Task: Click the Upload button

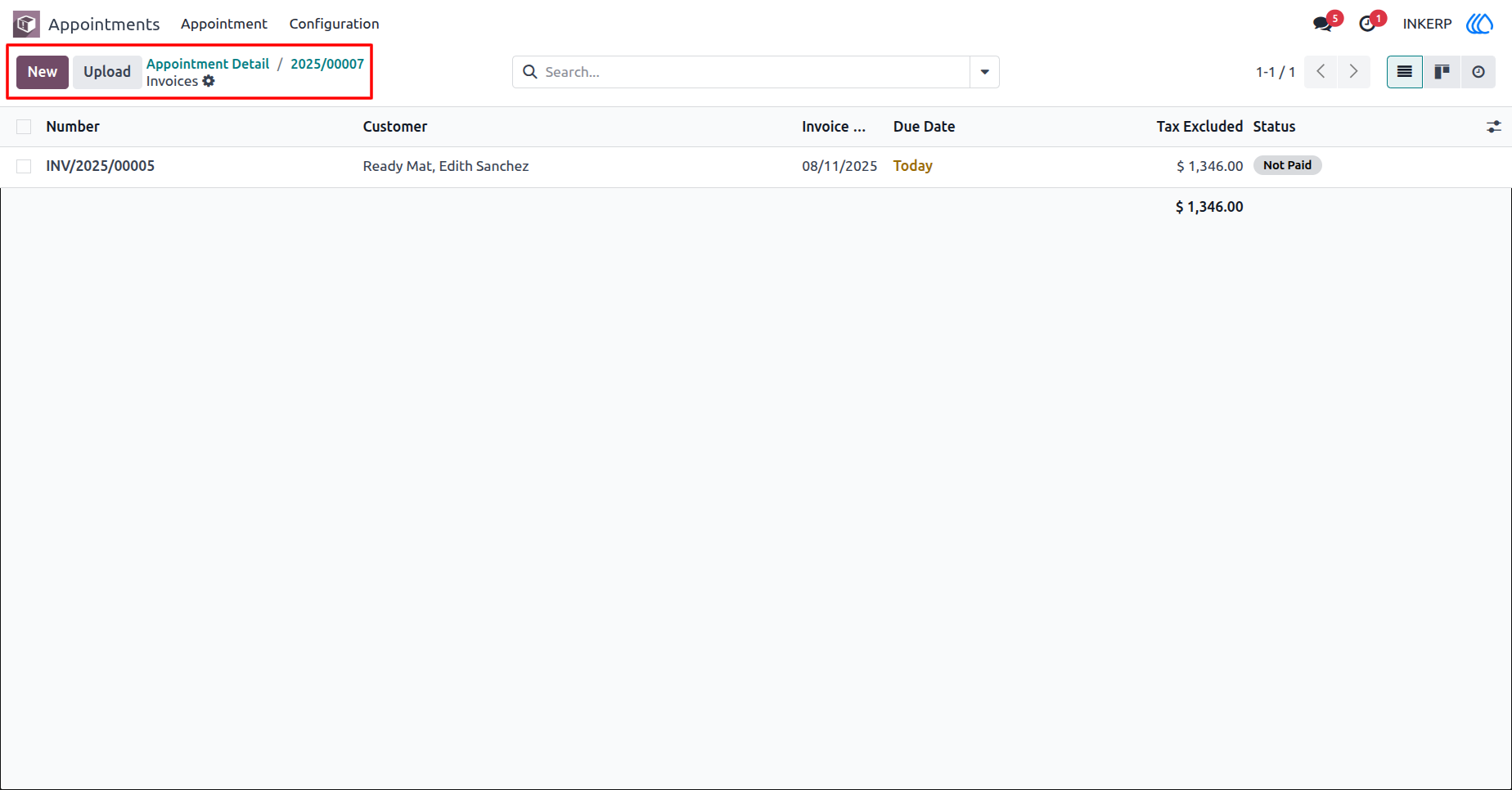Action: [x=107, y=72]
